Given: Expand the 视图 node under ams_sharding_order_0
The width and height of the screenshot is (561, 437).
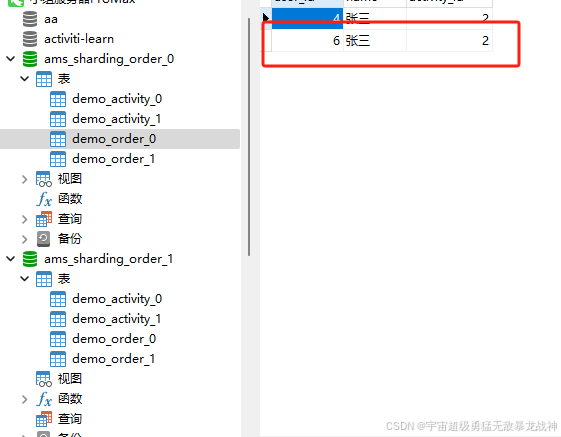Looking at the screenshot, I should 24,179.
